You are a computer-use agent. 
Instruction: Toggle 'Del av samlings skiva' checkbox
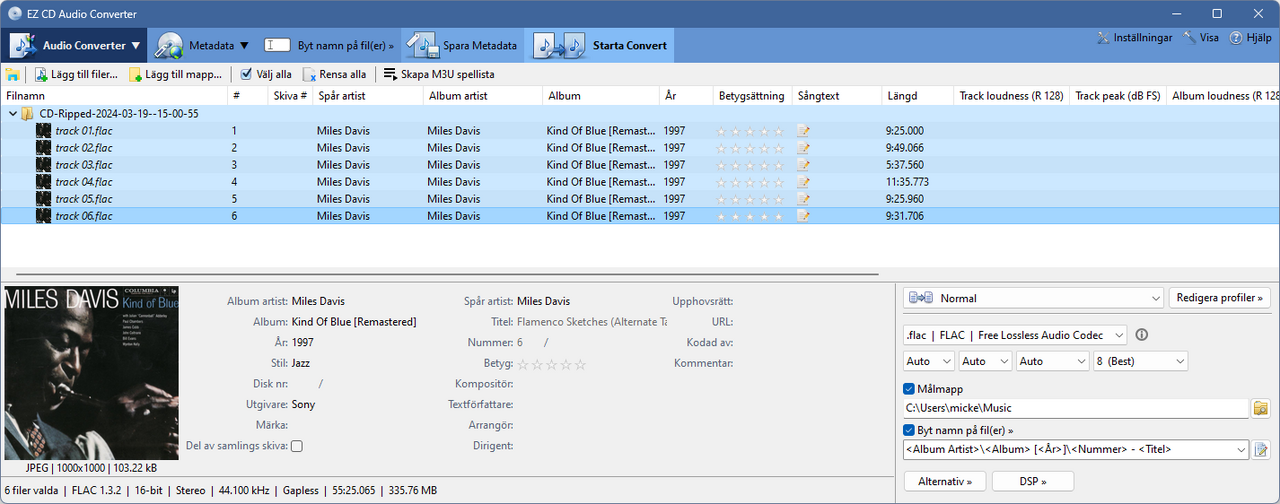(297, 446)
